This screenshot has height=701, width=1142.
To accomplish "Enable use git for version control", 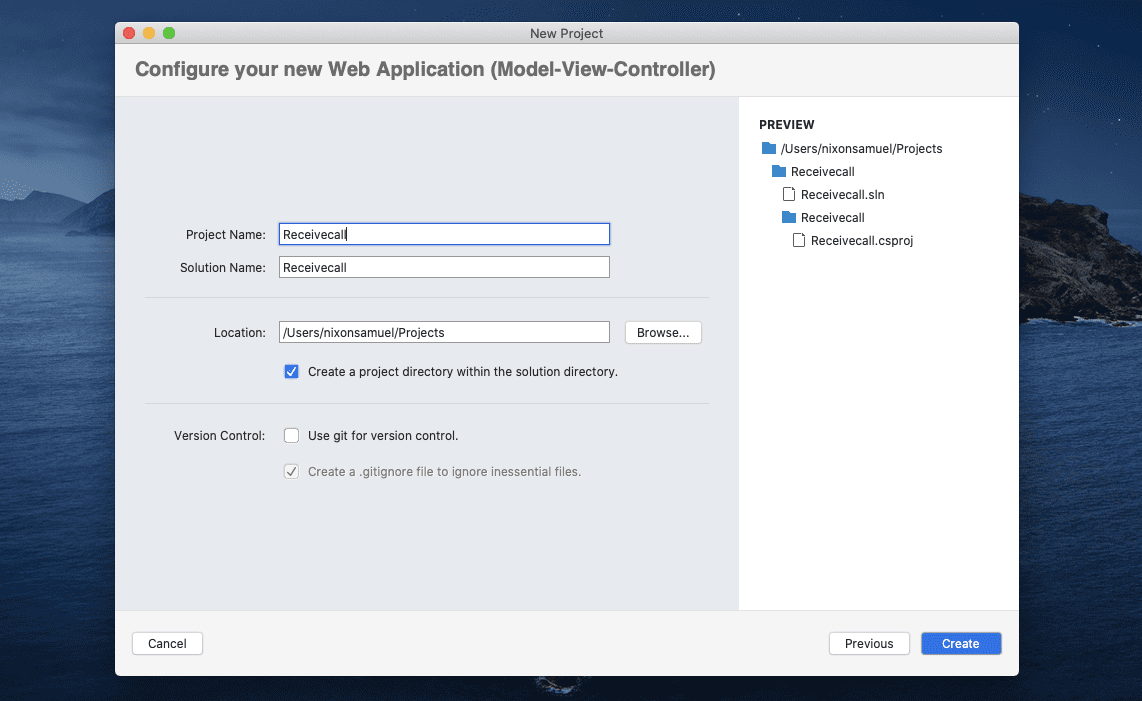I will tap(291, 435).
